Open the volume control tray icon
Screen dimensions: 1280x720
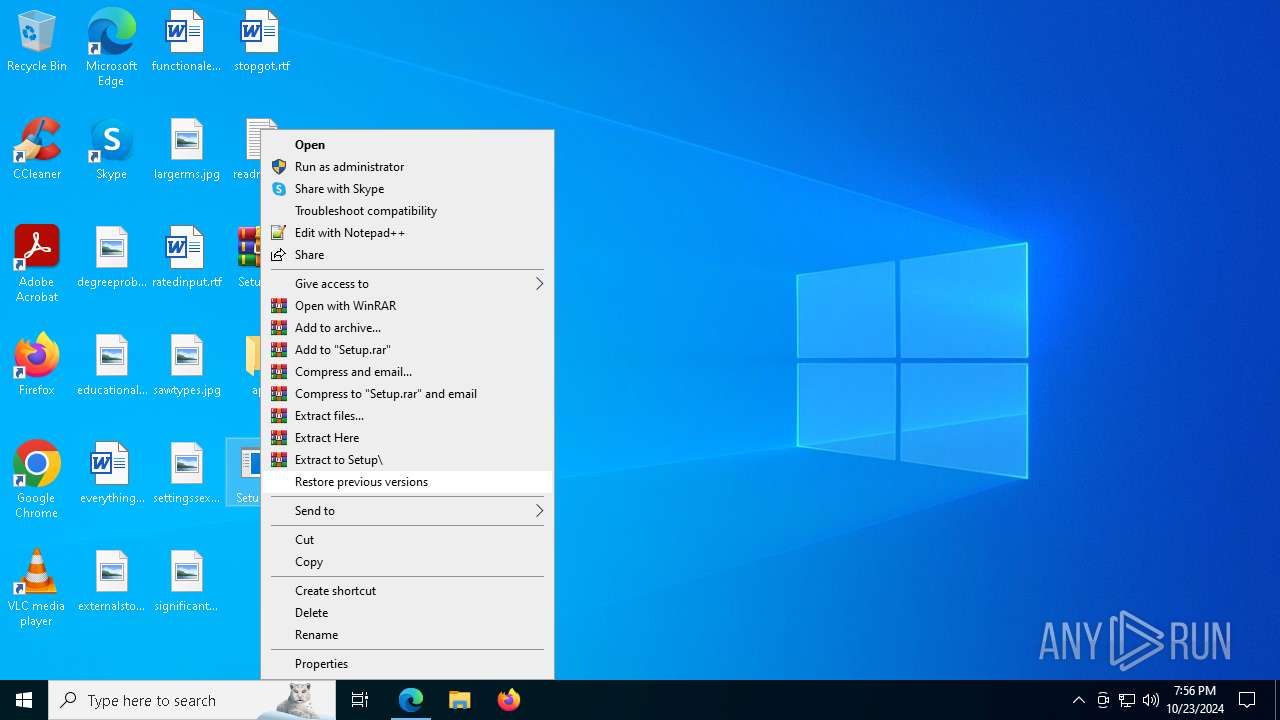click(x=1151, y=700)
